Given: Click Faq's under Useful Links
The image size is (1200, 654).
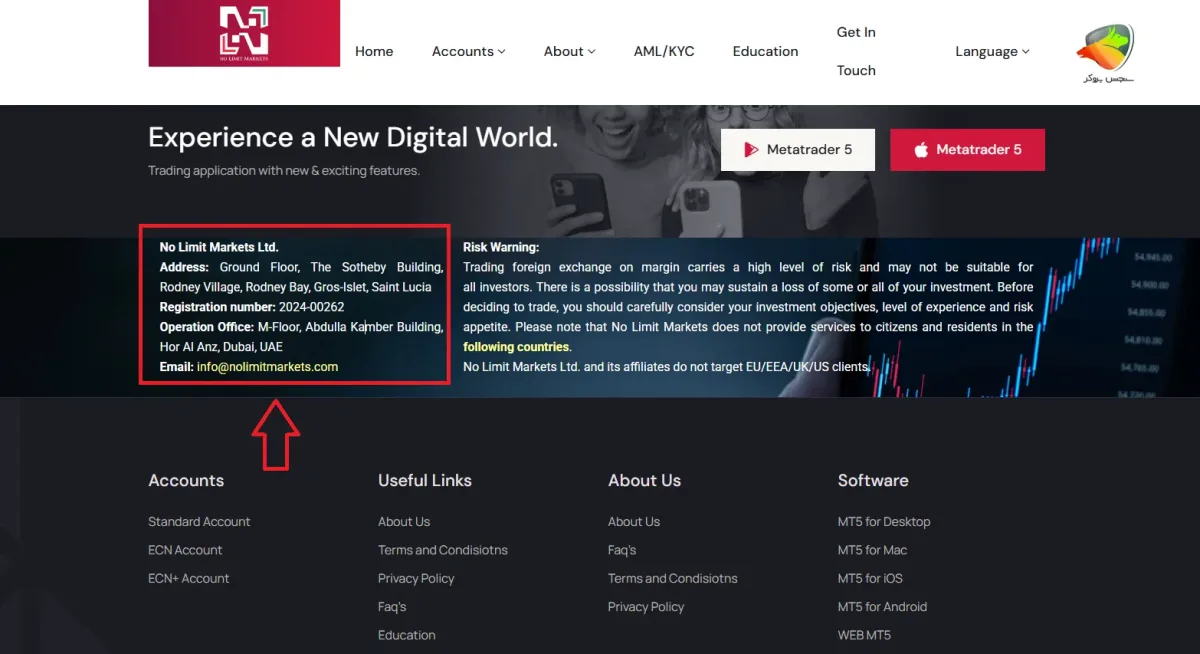Looking at the screenshot, I should click(392, 607).
